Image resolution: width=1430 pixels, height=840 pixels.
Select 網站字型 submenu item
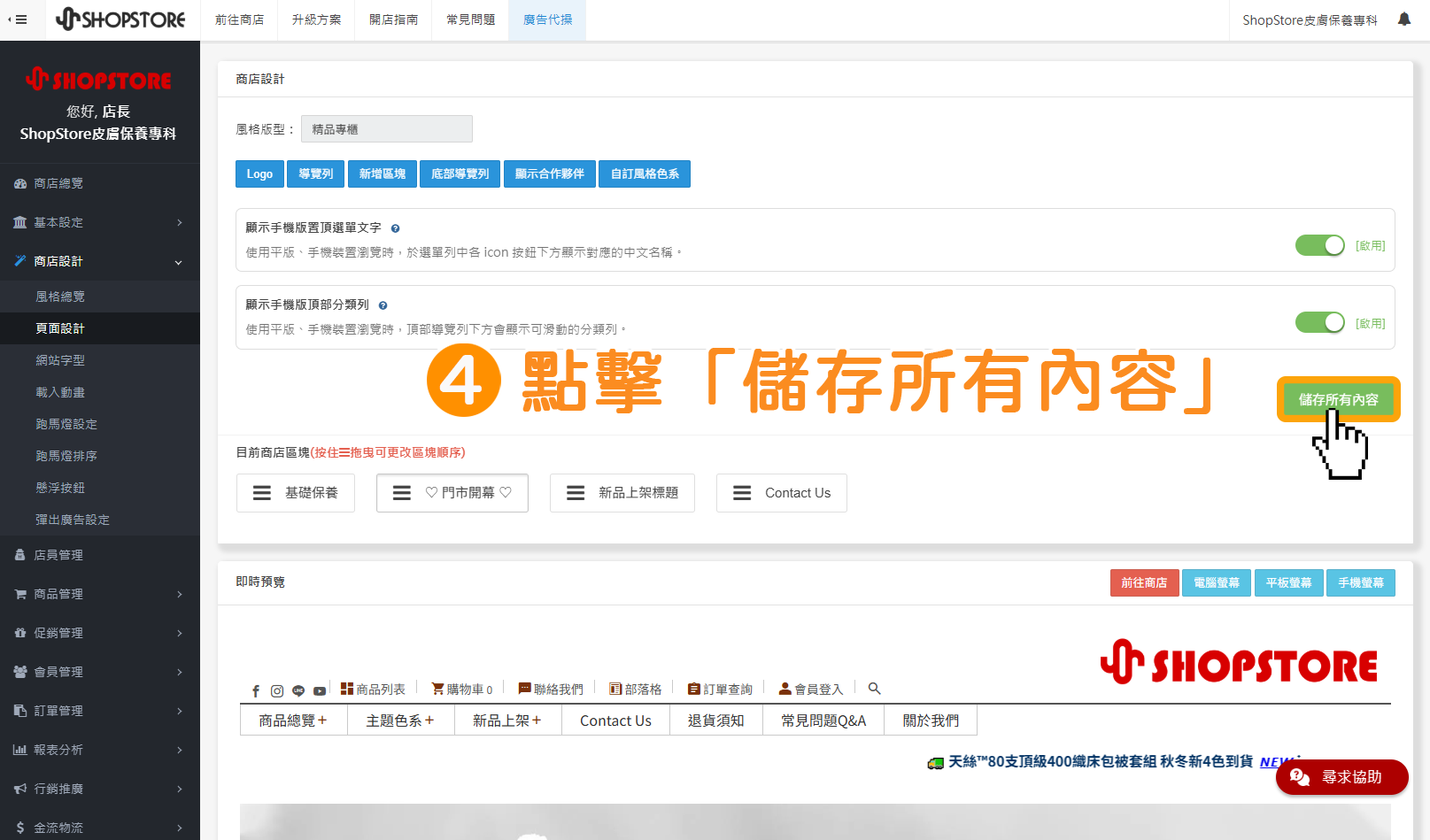100,360
